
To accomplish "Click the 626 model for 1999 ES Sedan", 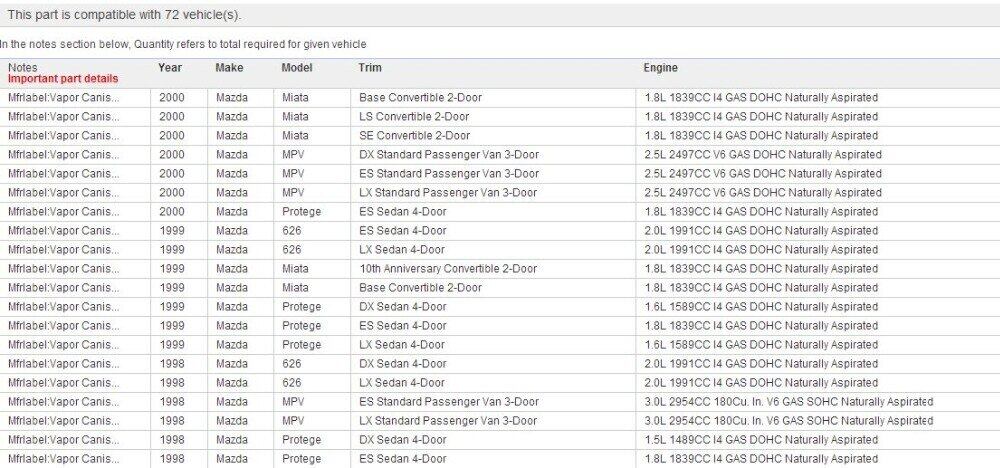I will pyautogui.click(x=291, y=231).
